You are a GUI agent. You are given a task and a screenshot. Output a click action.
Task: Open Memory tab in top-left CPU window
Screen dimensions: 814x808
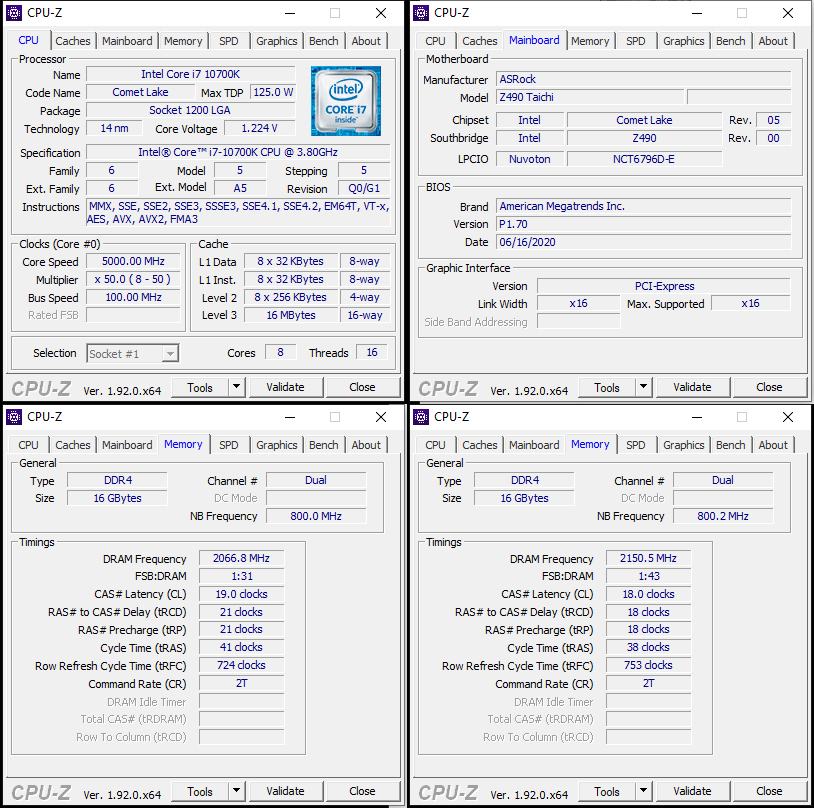(x=183, y=41)
